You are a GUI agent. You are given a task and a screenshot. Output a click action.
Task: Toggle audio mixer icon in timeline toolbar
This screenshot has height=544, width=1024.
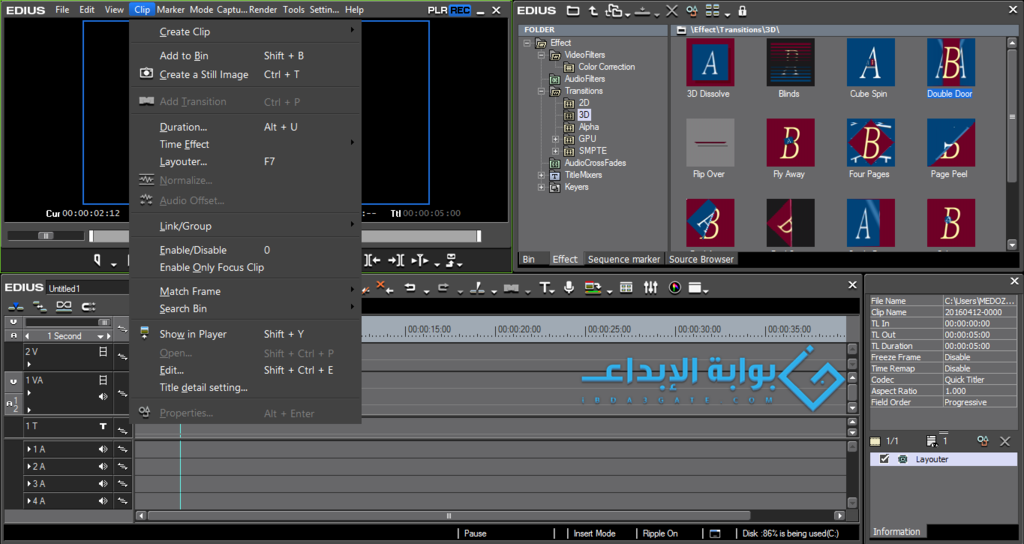tap(650, 287)
